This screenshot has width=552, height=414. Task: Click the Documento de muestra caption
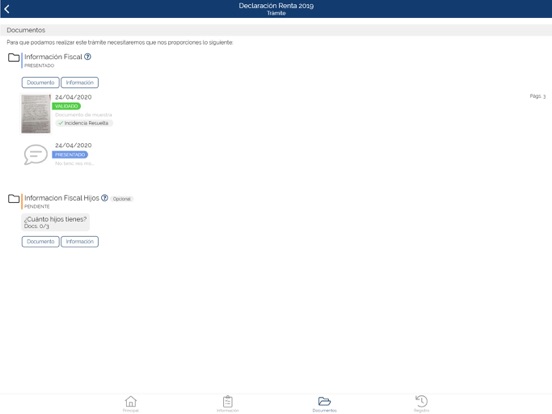coord(83,115)
